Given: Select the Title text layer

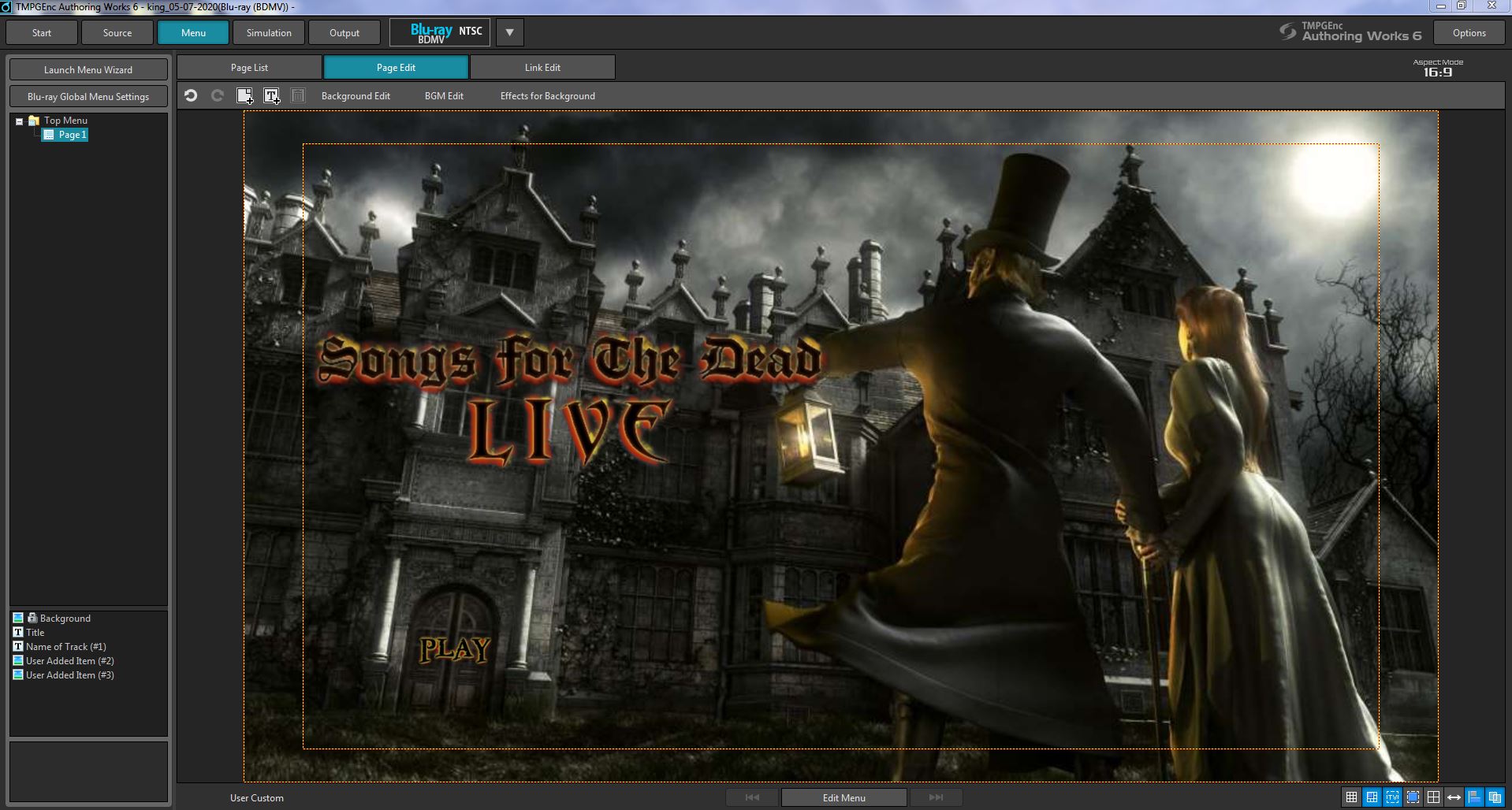Looking at the screenshot, I should 35,633.
